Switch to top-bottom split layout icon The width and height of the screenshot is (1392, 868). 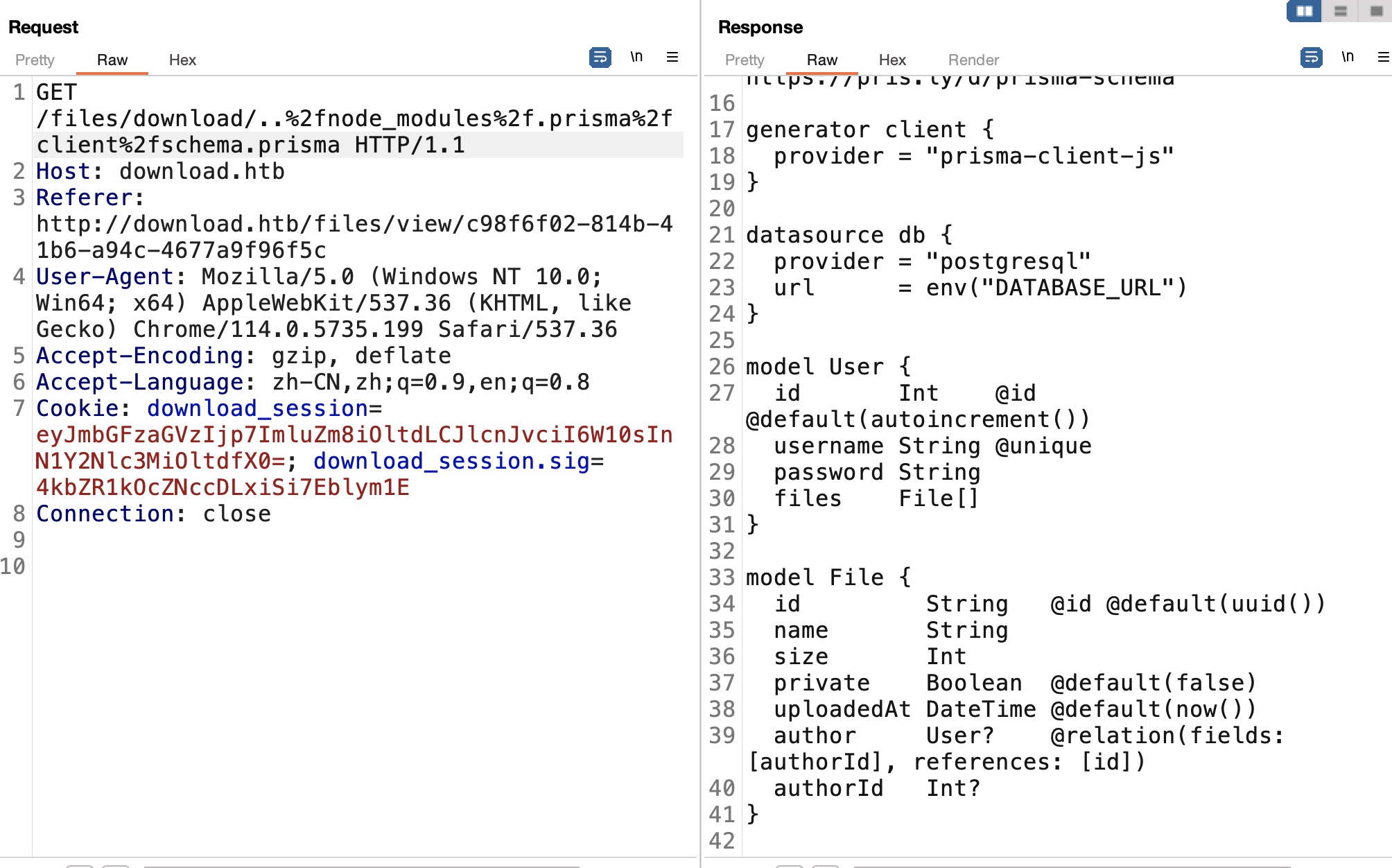(1340, 11)
